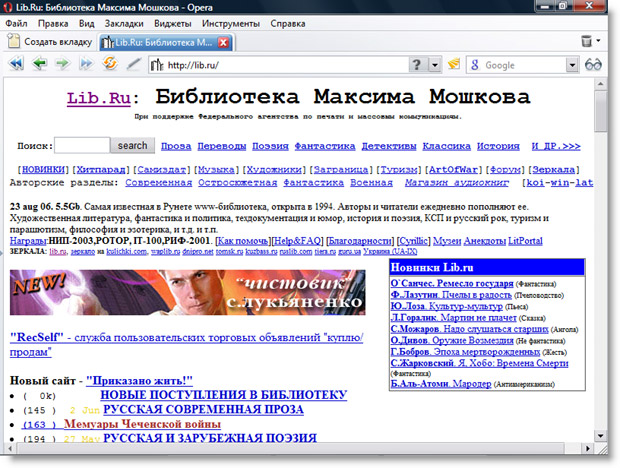
Task: Expand the trash can dropdown arrow
Action: tap(599, 40)
